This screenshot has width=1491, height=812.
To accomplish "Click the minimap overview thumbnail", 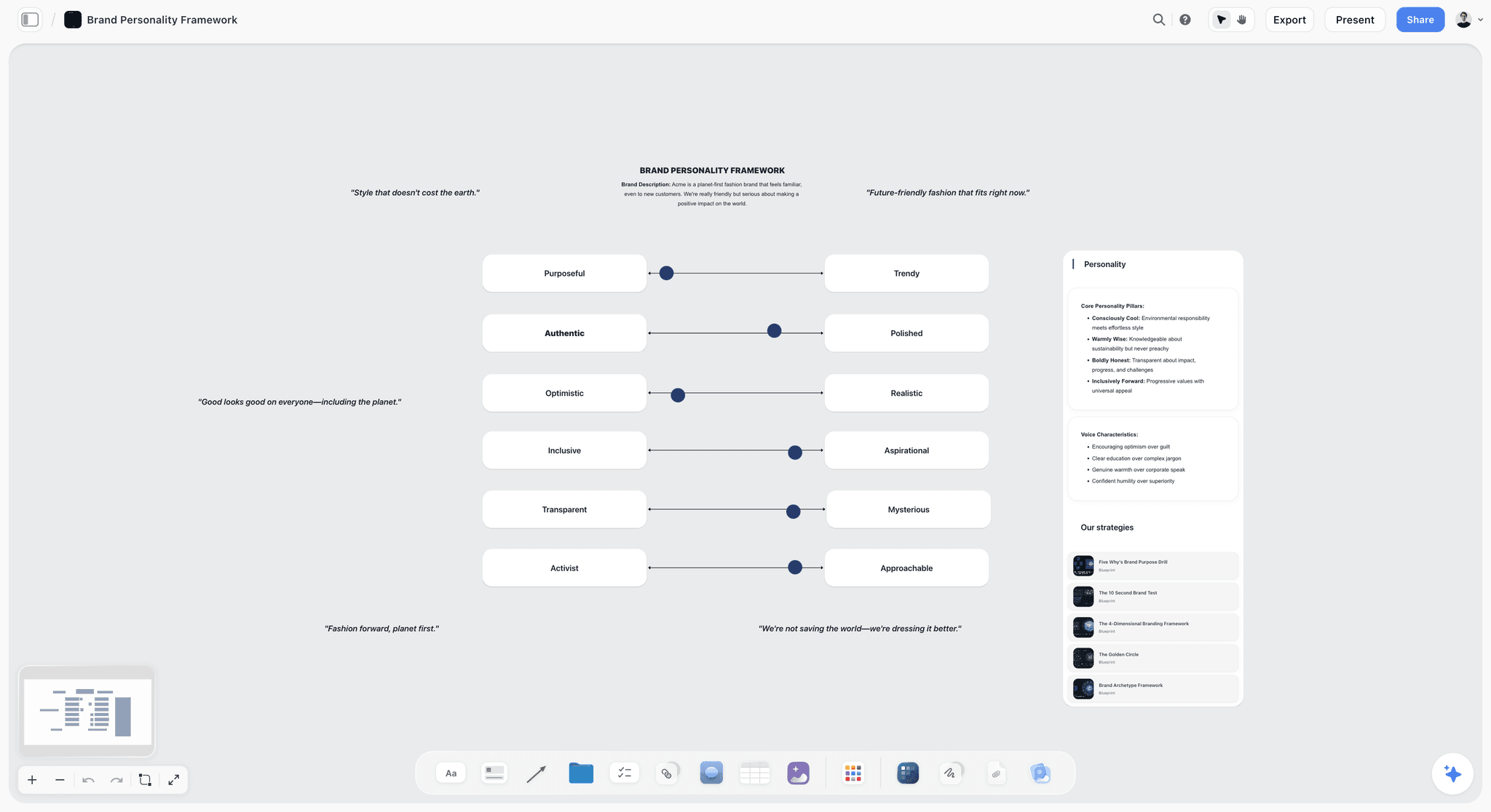I will (87, 712).
